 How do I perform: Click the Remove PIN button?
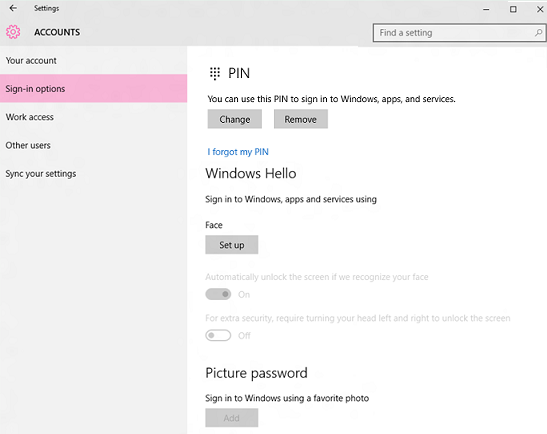(301, 119)
